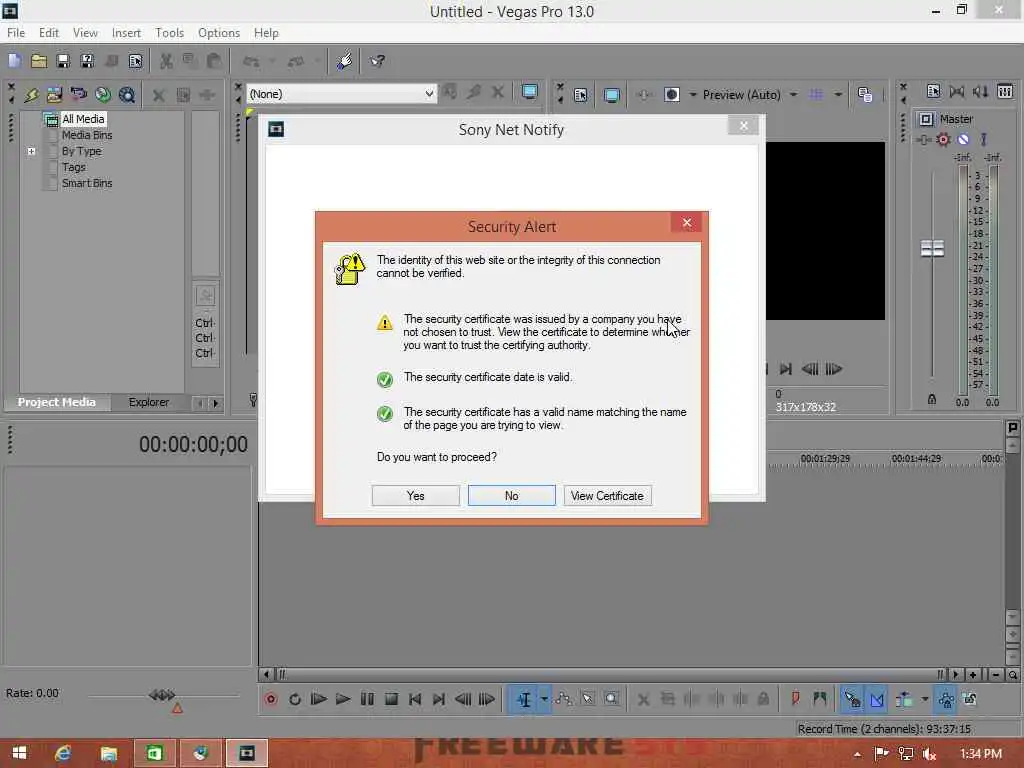Select the Envelope Edit tool
Viewport: 1024px width, 768px height.
564,699
